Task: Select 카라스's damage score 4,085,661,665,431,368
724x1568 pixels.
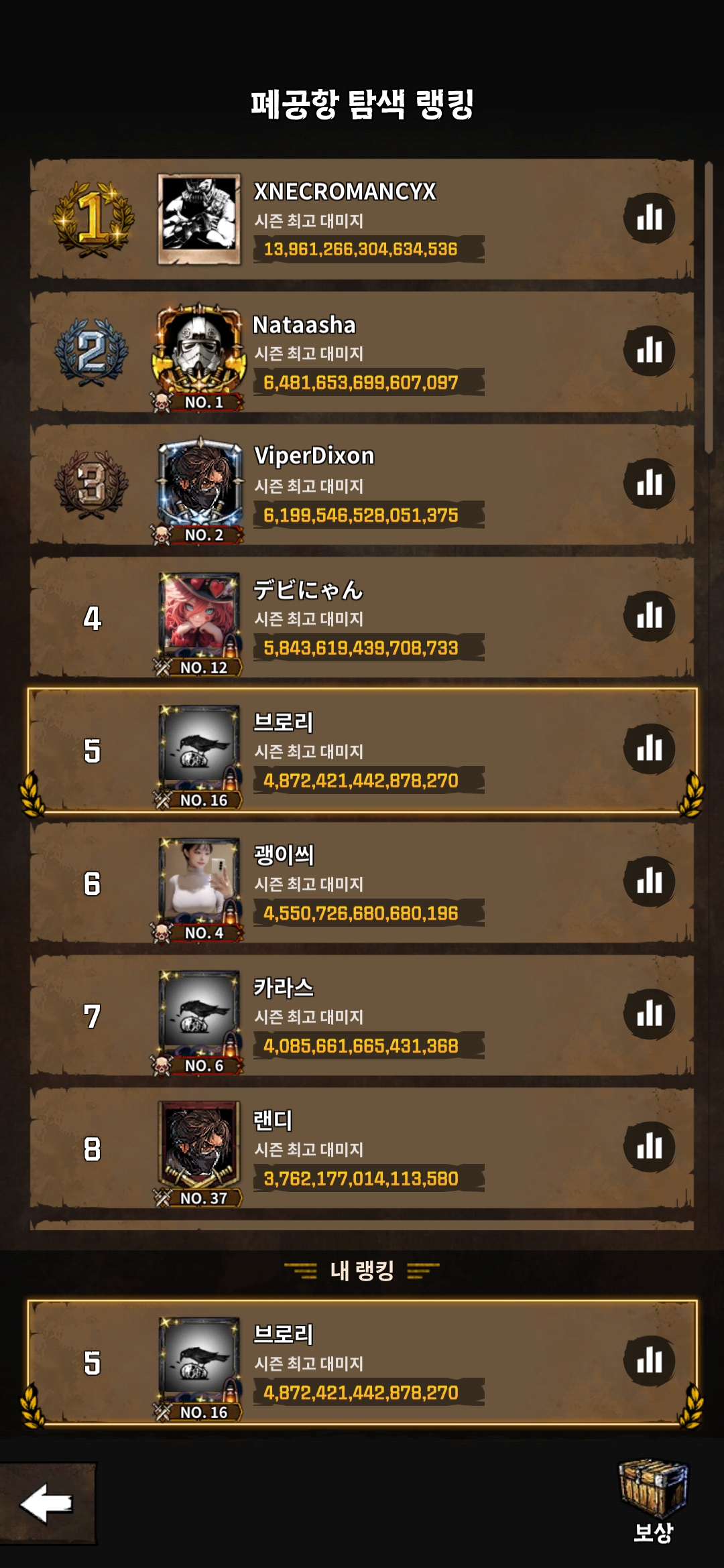Action: (x=361, y=1046)
